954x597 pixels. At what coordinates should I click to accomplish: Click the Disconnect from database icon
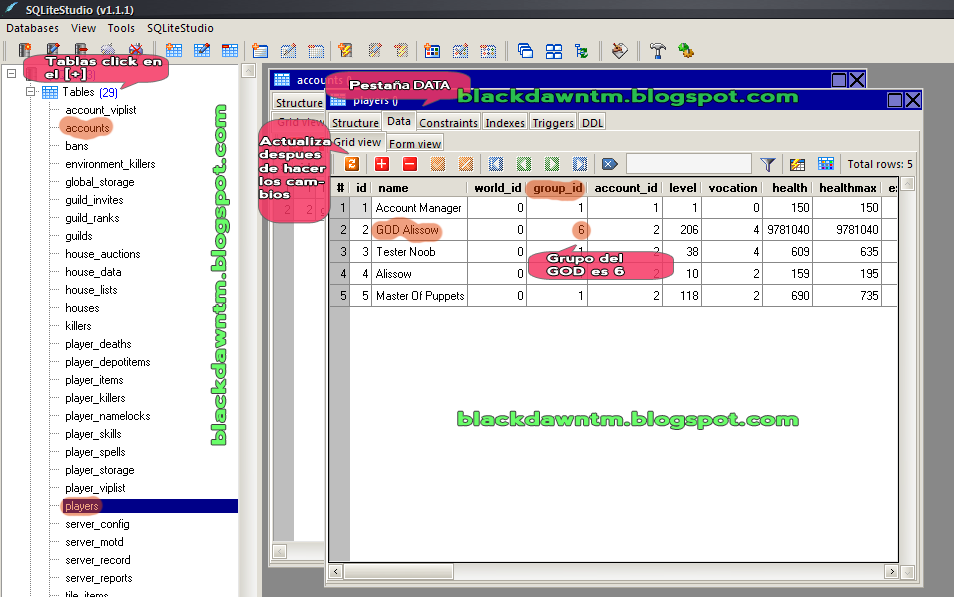136,51
